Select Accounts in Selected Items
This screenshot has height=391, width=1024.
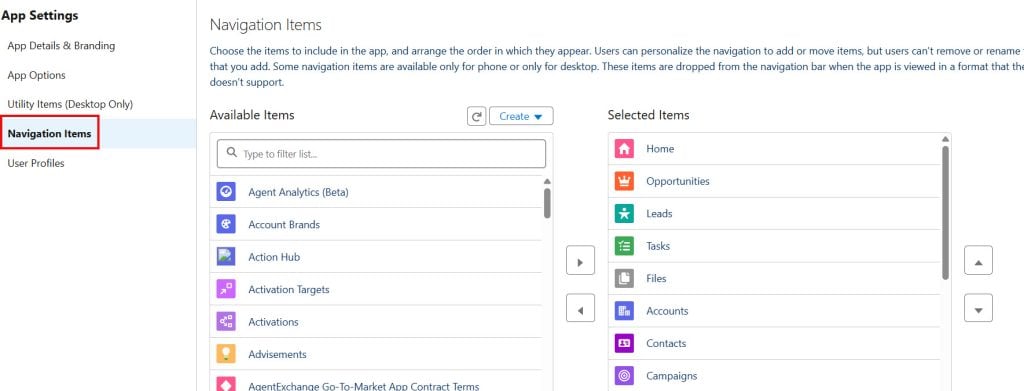point(667,311)
